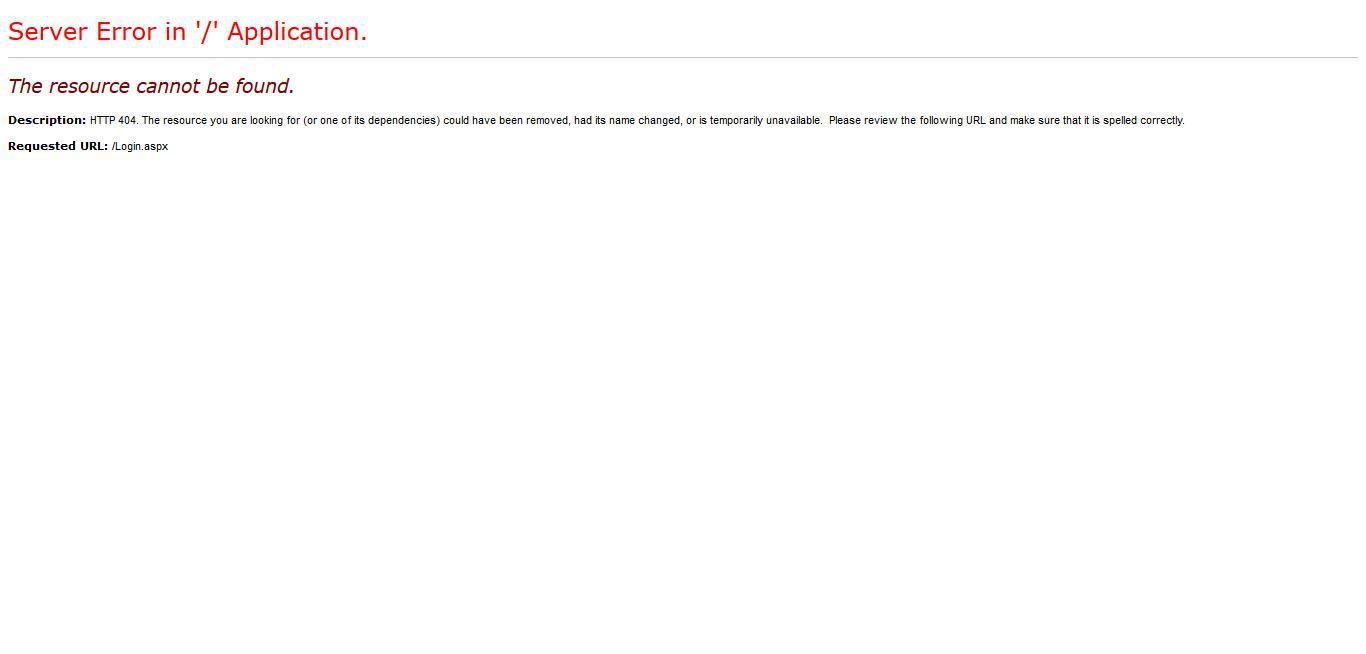Click the 'HTTP 404' error code text
The width and height of the screenshot is (1366, 654).
coord(110,120)
